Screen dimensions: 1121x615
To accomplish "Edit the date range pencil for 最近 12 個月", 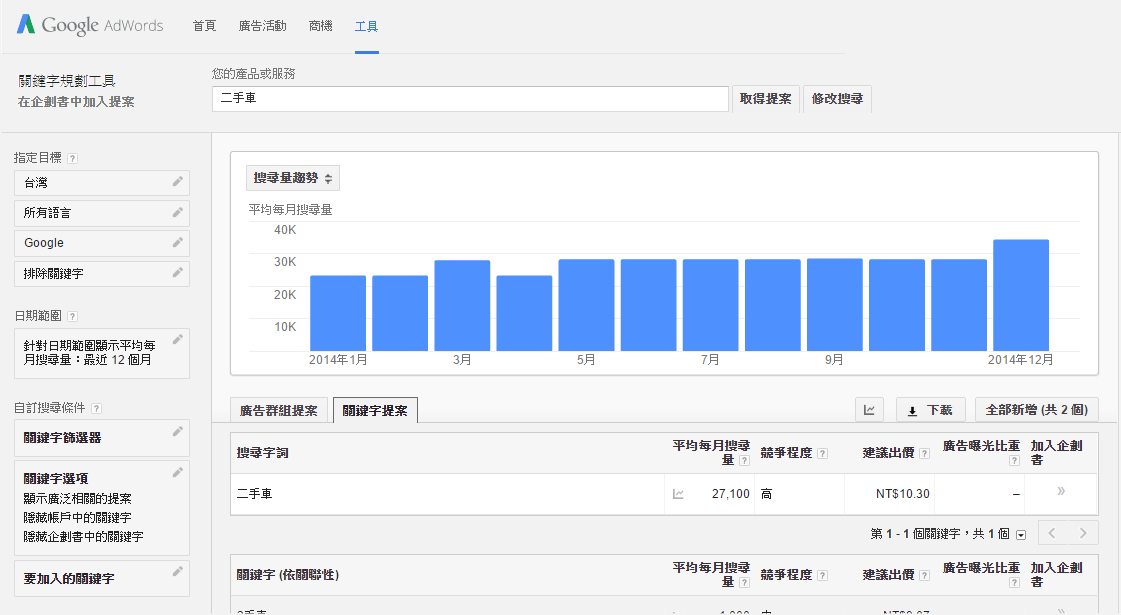I will [x=178, y=339].
